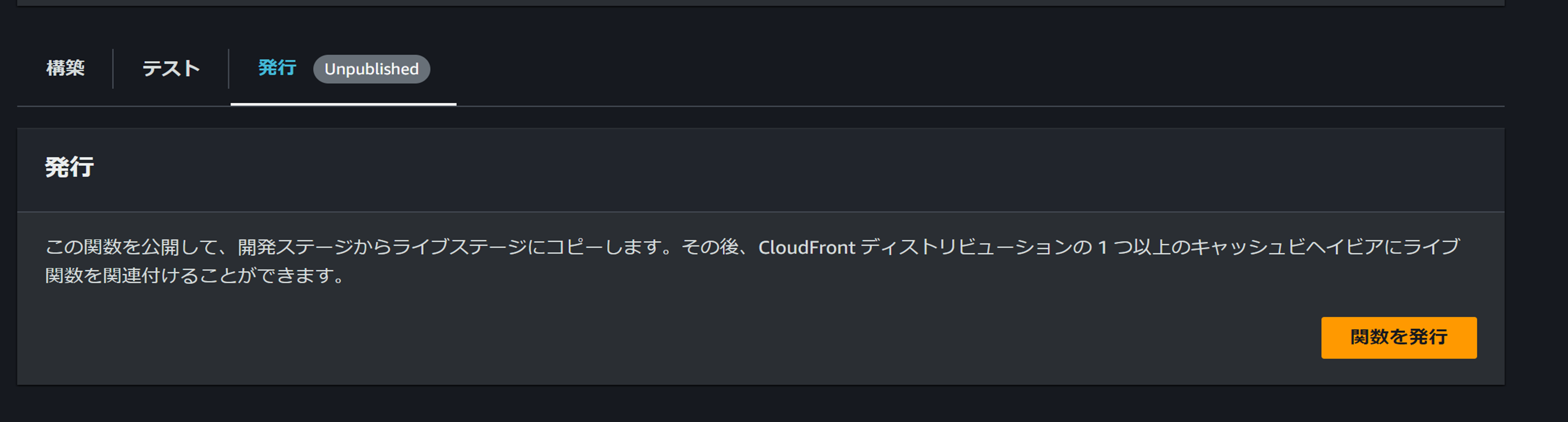This screenshot has height=422, width=1568.
Task: Click the line 関数を関連付けることができます
Action: point(195,276)
